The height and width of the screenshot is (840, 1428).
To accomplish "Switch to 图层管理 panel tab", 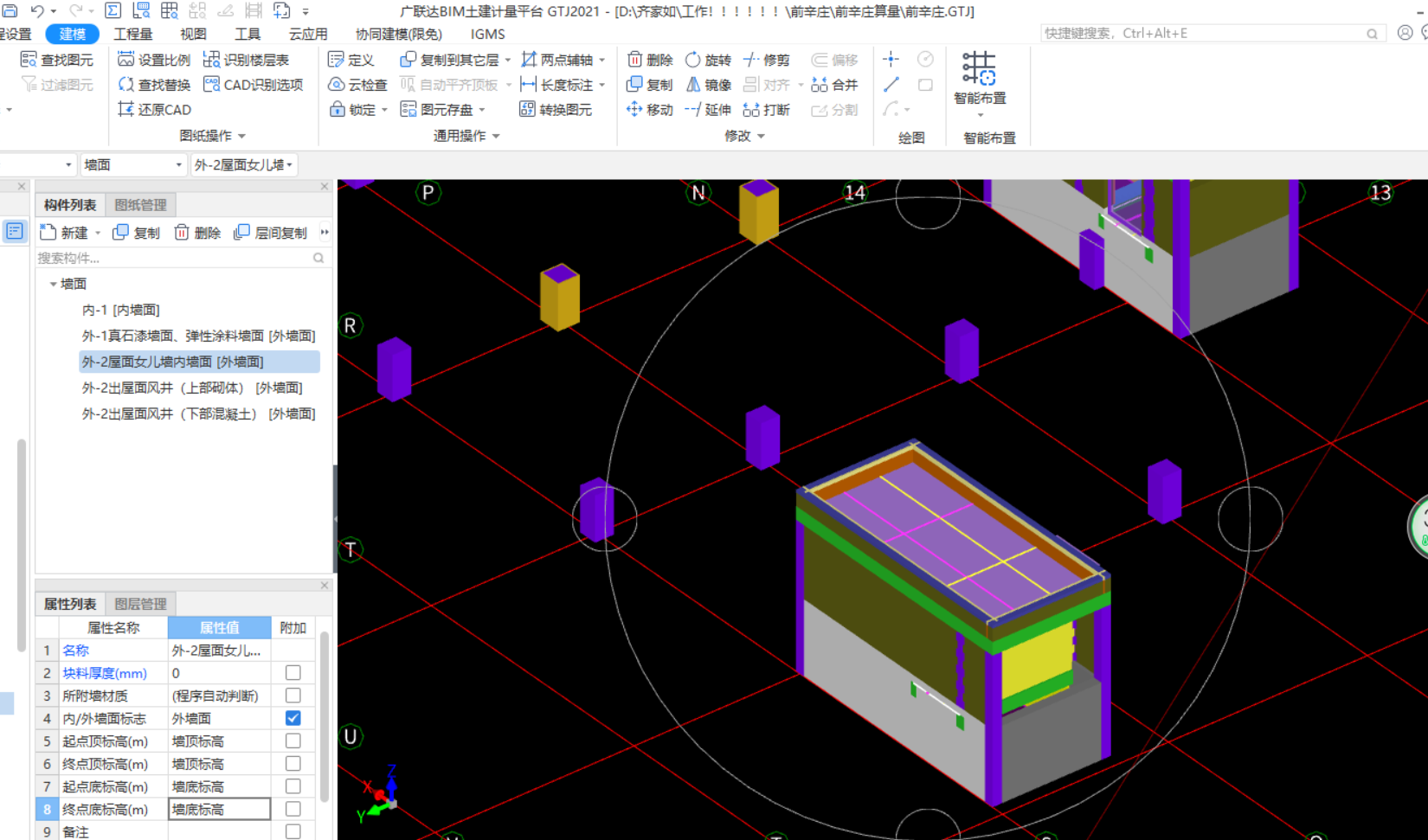I will (x=140, y=604).
